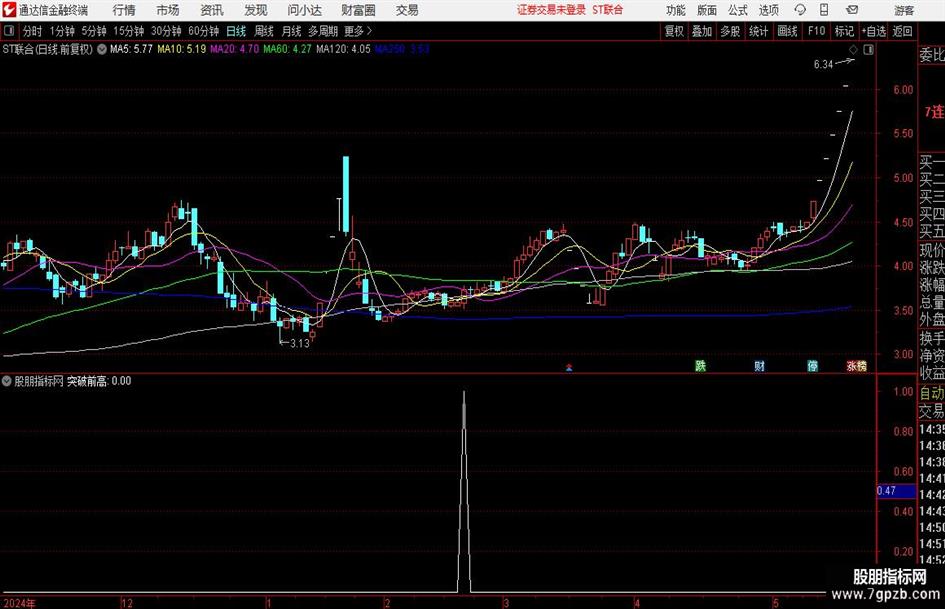This screenshot has width=945, height=609.
Task: Click the 通达信 red logo icon
Action: (x=8, y=10)
